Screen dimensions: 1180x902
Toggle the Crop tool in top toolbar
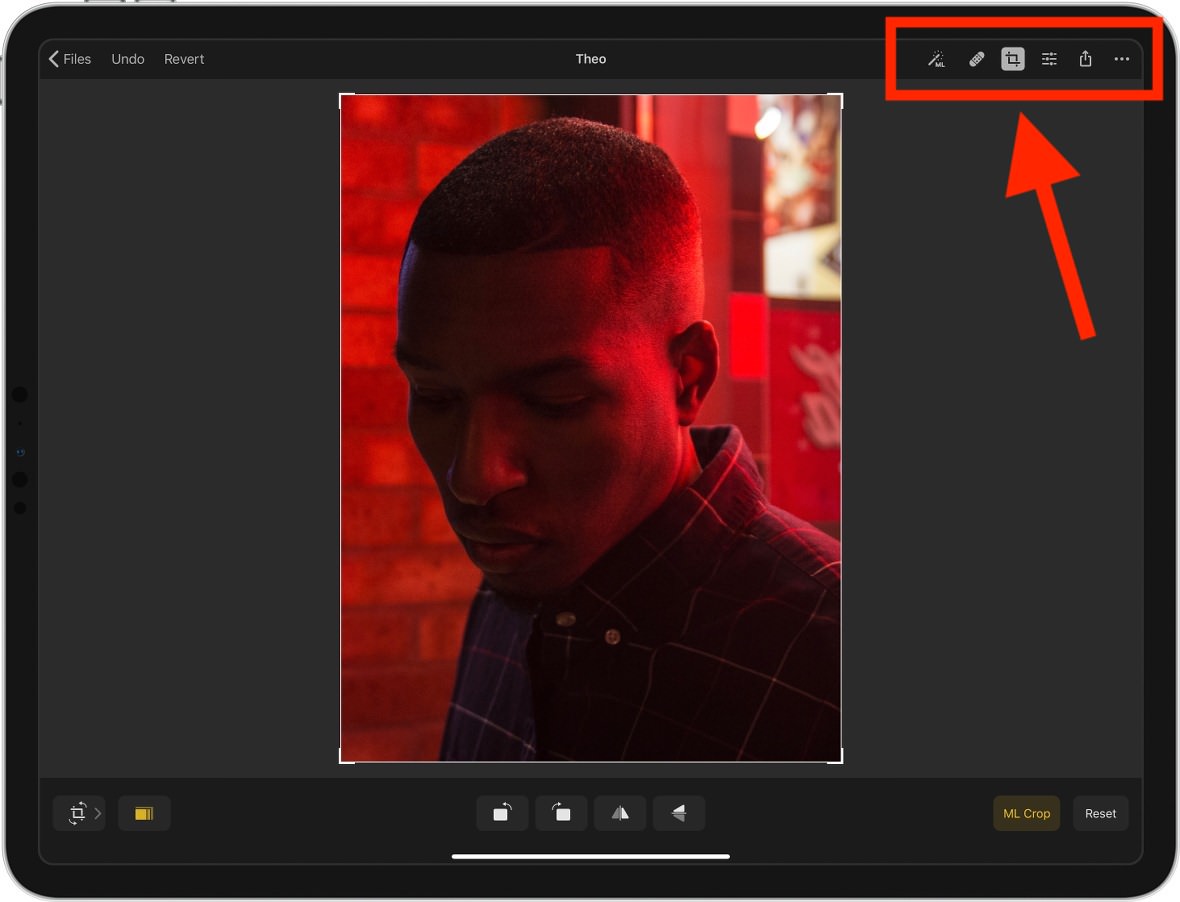1013,60
